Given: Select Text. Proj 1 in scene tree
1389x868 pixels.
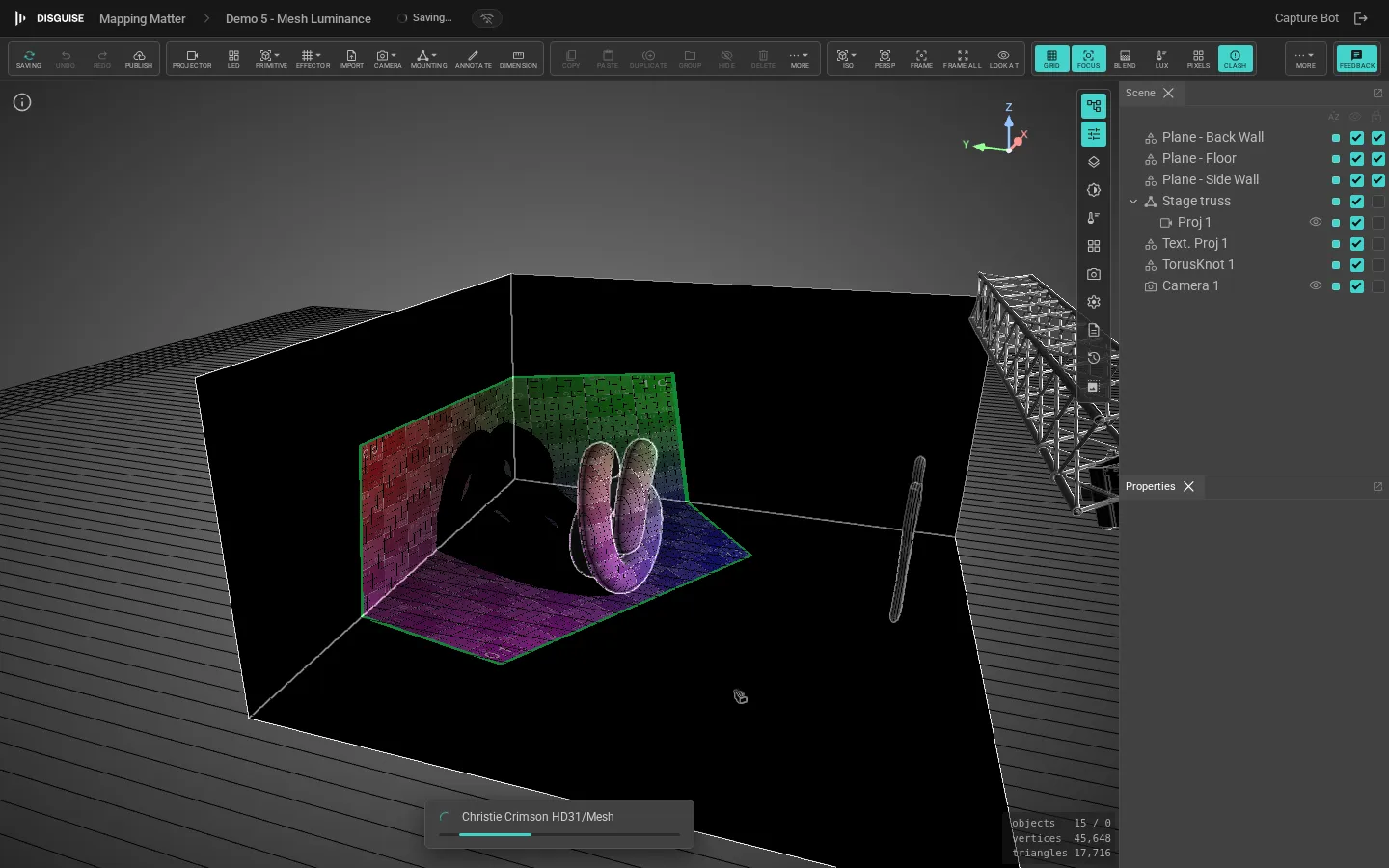Looking at the screenshot, I should coord(1194,244).
